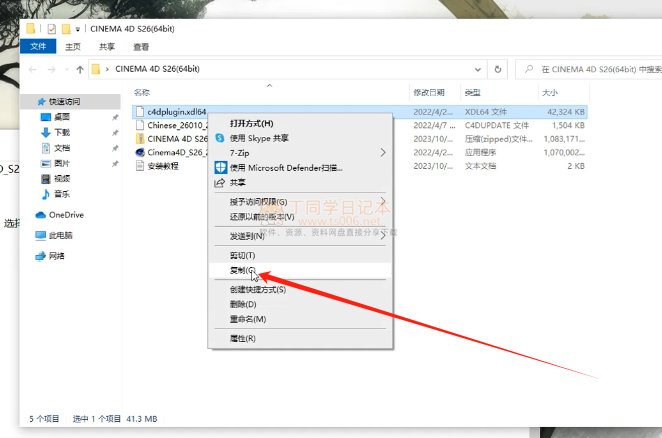
Task: Go up one folder level
Action: point(80,70)
